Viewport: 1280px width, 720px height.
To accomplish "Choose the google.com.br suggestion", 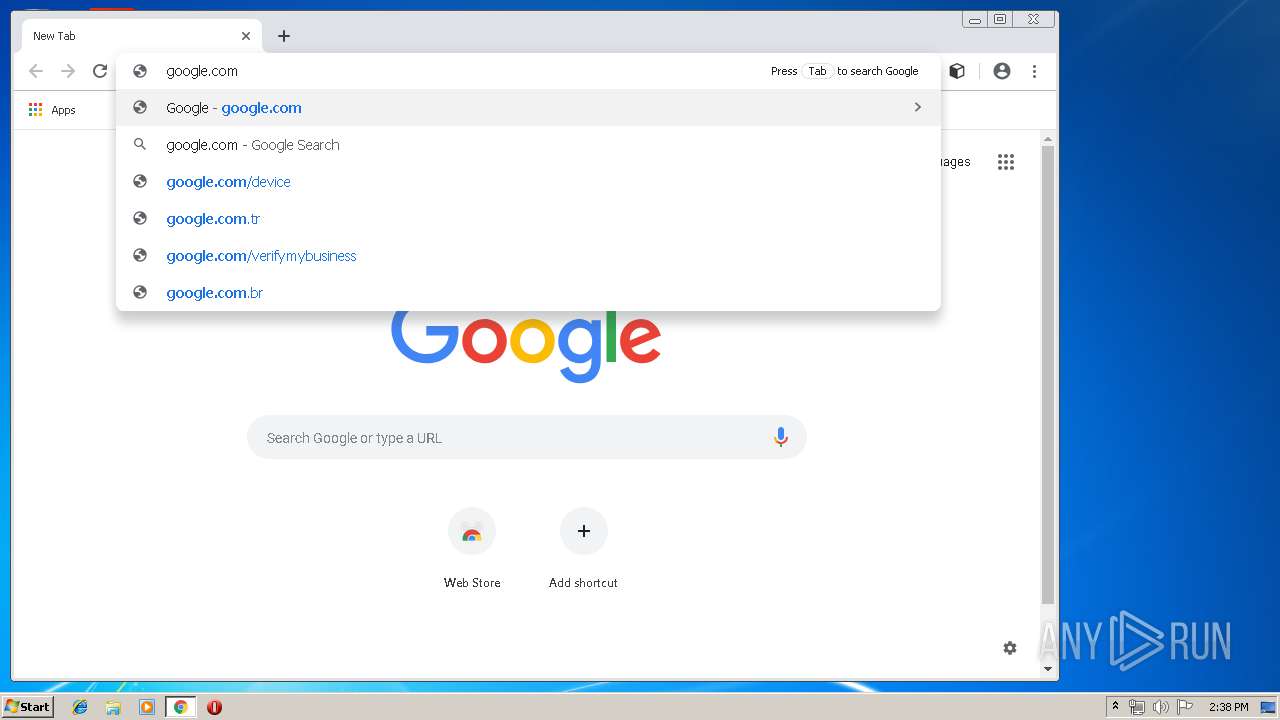I will tap(528, 293).
